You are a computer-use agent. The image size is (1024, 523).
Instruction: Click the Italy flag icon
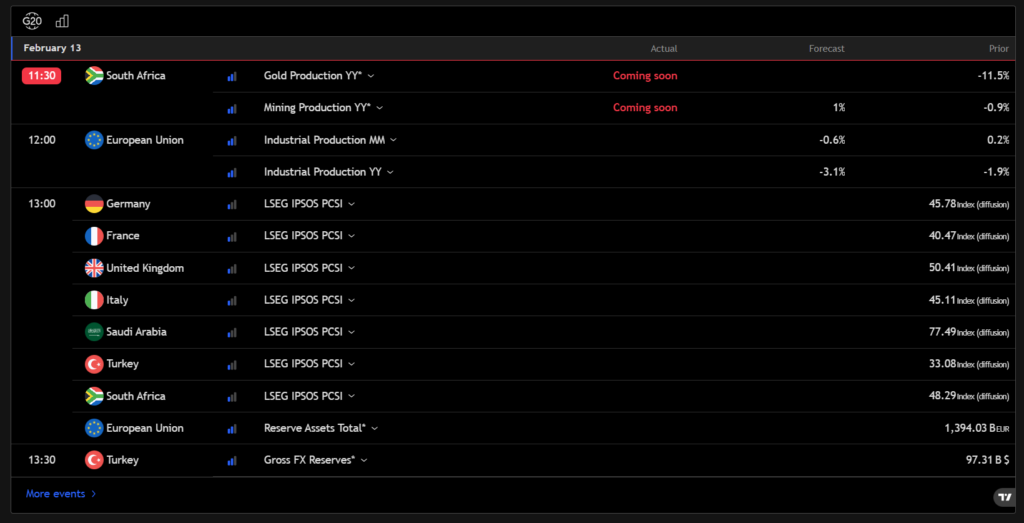[x=95, y=300]
